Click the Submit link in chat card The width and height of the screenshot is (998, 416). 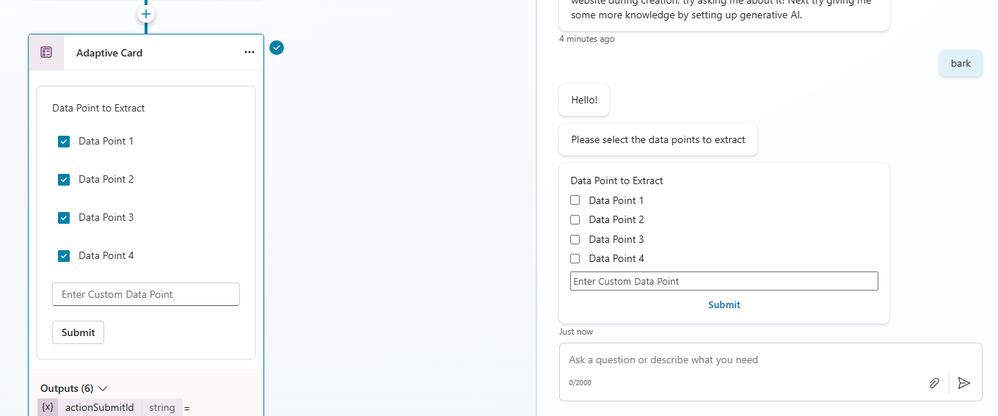(724, 304)
